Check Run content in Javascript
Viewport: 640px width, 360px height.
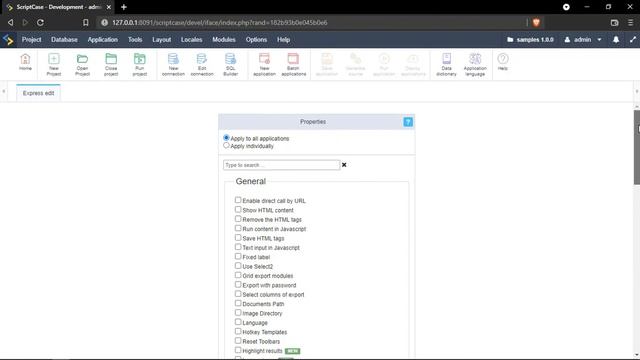(238, 228)
